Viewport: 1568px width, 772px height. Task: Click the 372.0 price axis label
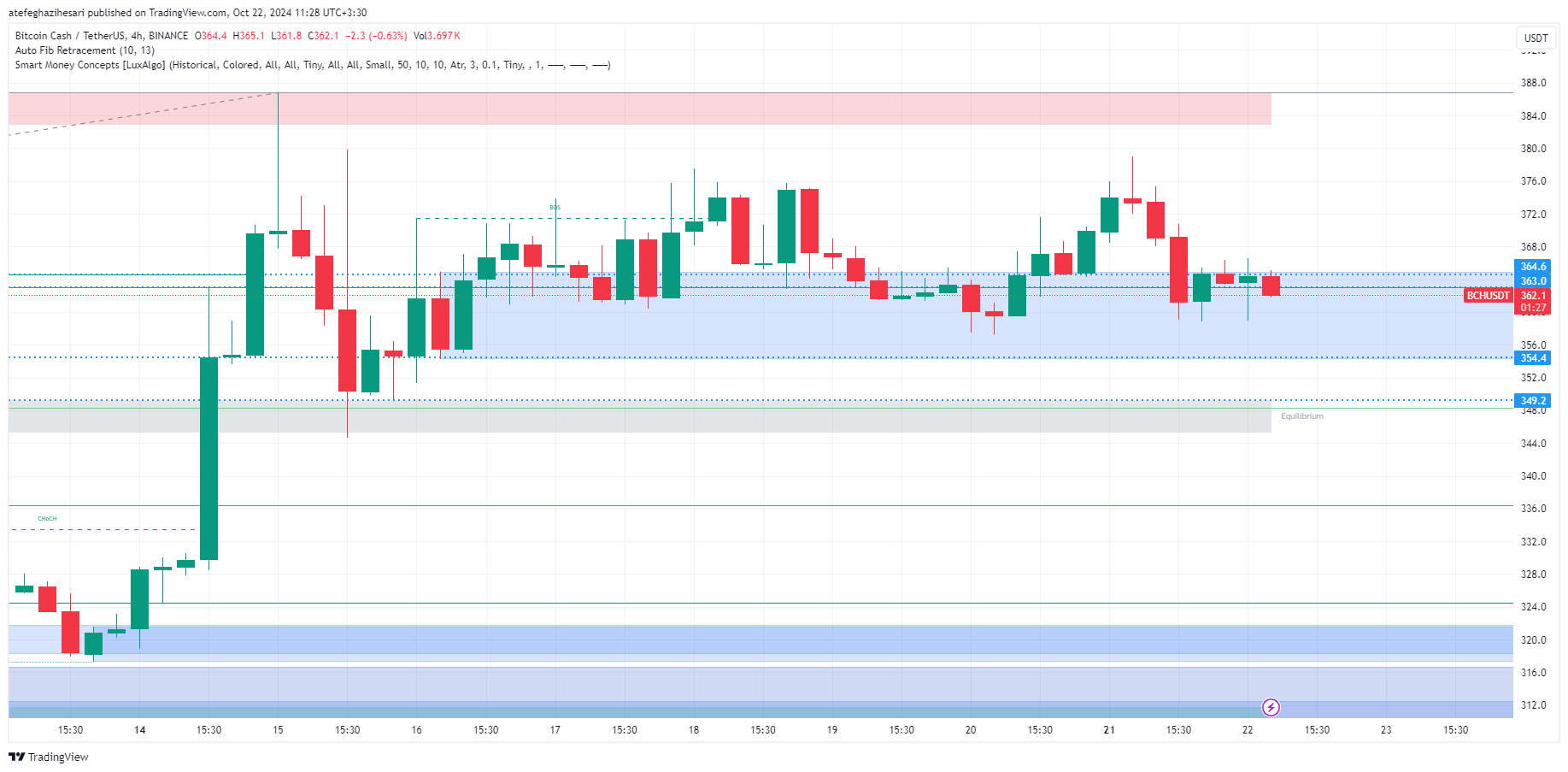(x=1533, y=215)
